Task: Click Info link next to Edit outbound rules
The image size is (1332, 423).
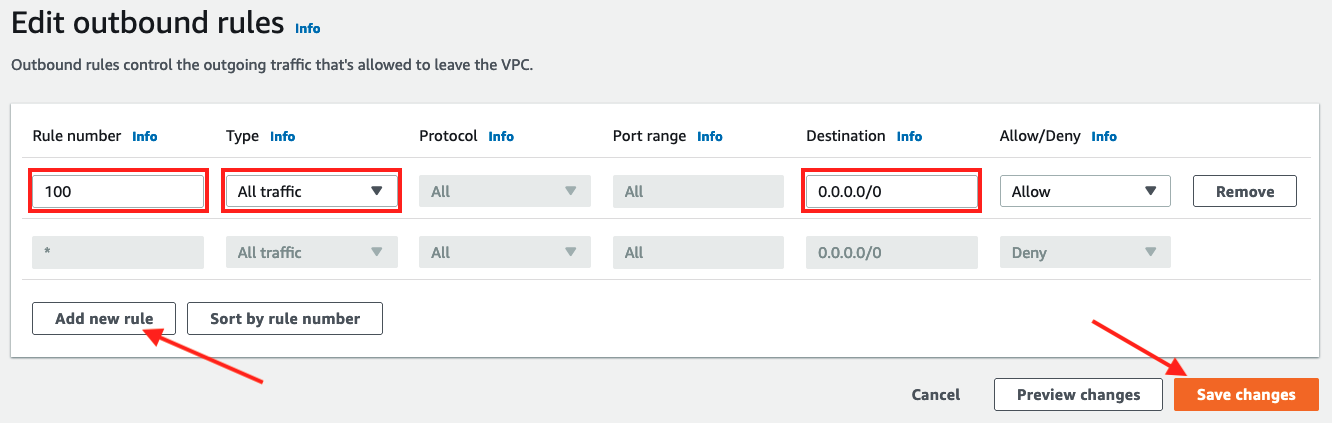Action: point(308,28)
